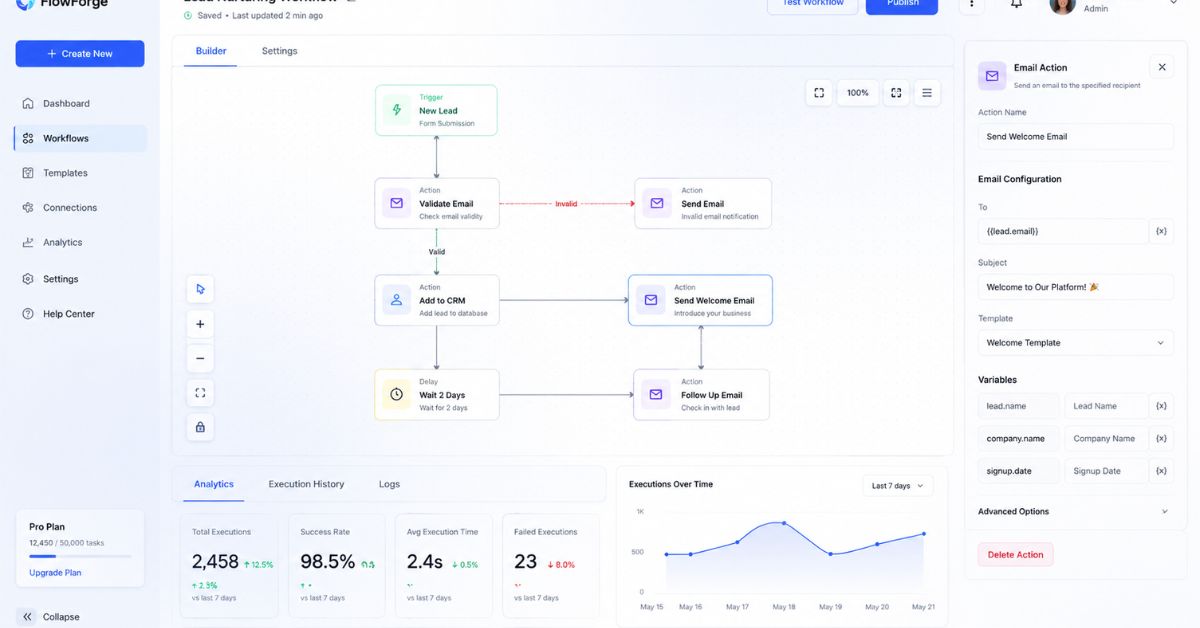Screen dimensions: 1200x628
Task: Click the Connections sidebar icon
Action: (x=28, y=208)
